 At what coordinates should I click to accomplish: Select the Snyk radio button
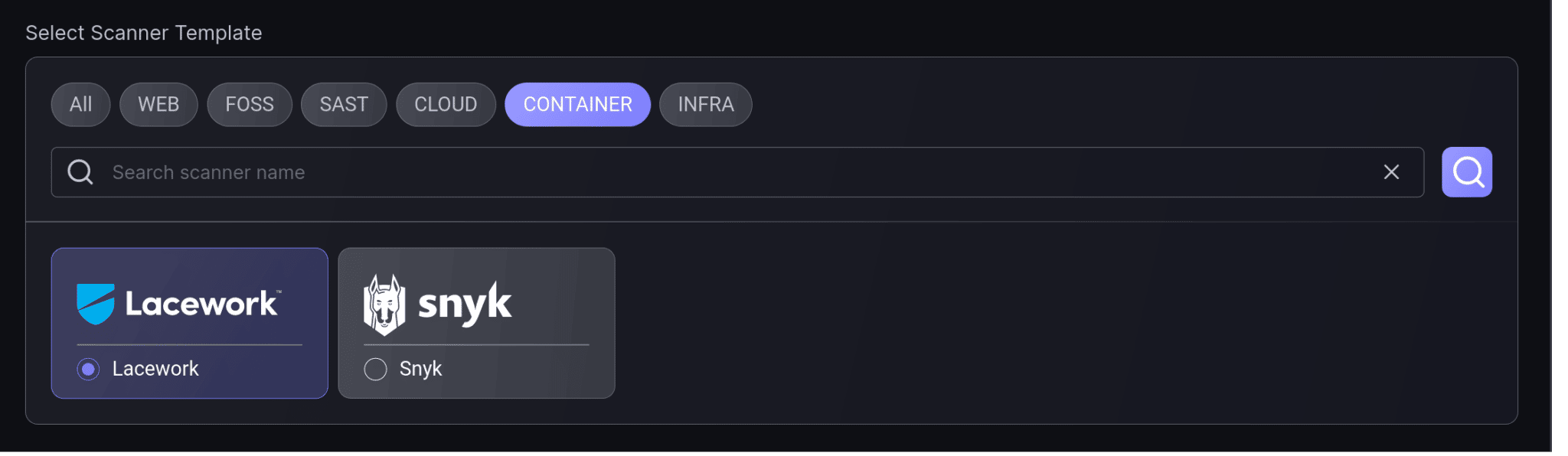click(375, 370)
